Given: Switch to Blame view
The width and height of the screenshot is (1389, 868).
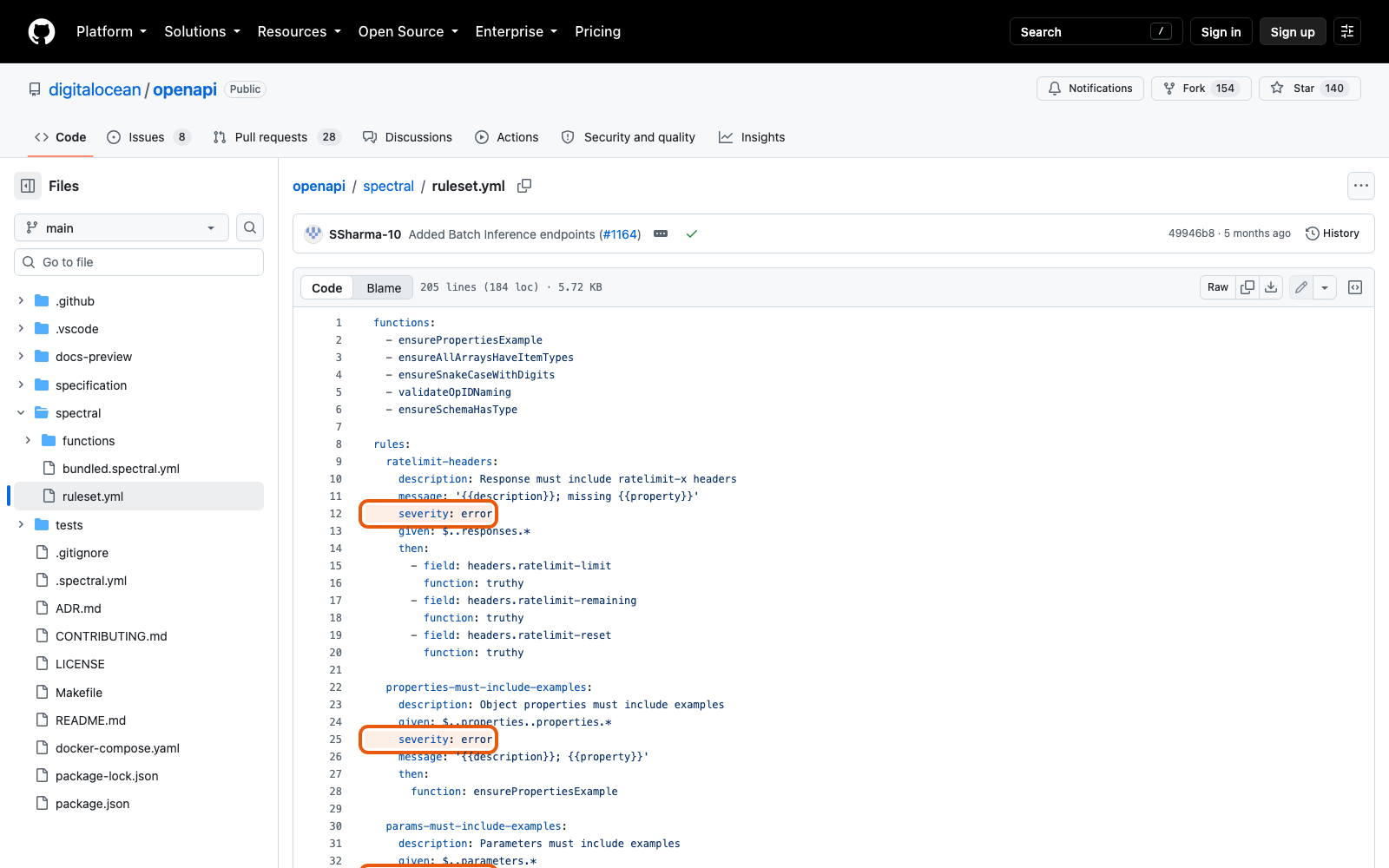Looking at the screenshot, I should click(384, 287).
